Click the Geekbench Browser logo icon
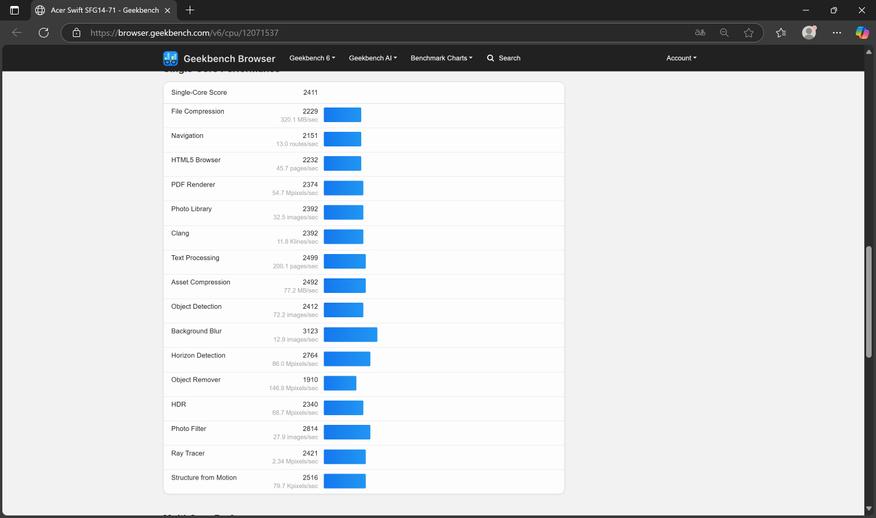 (170, 58)
